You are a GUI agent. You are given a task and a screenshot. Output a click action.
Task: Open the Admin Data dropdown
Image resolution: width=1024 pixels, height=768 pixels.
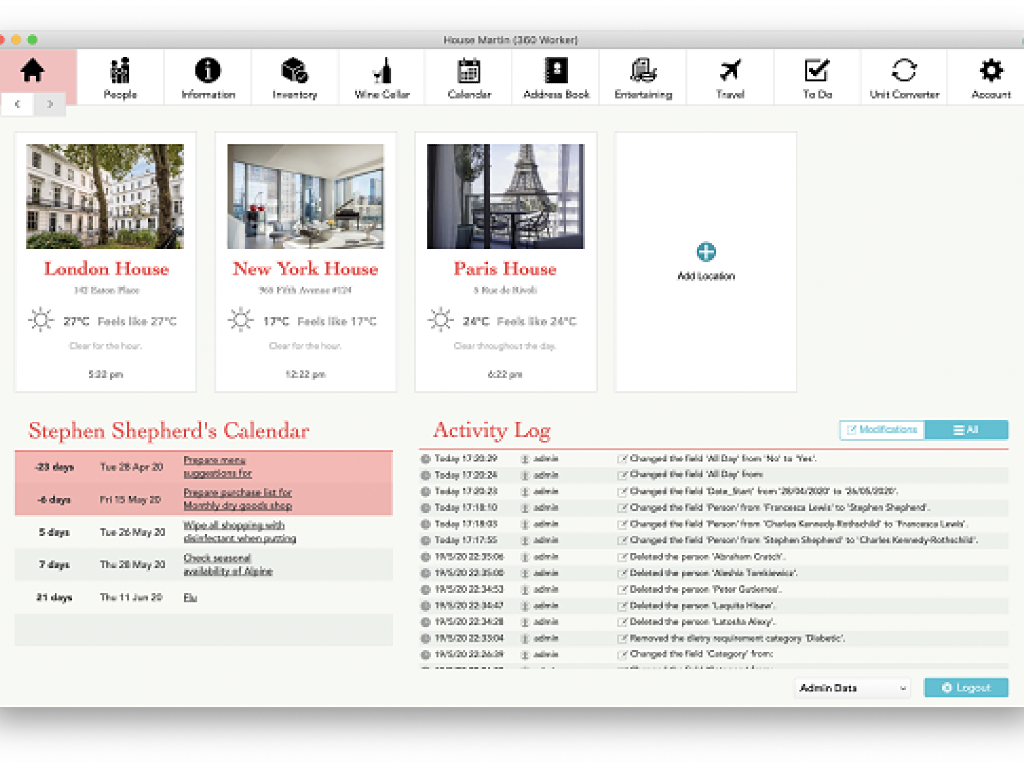(x=853, y=688)
